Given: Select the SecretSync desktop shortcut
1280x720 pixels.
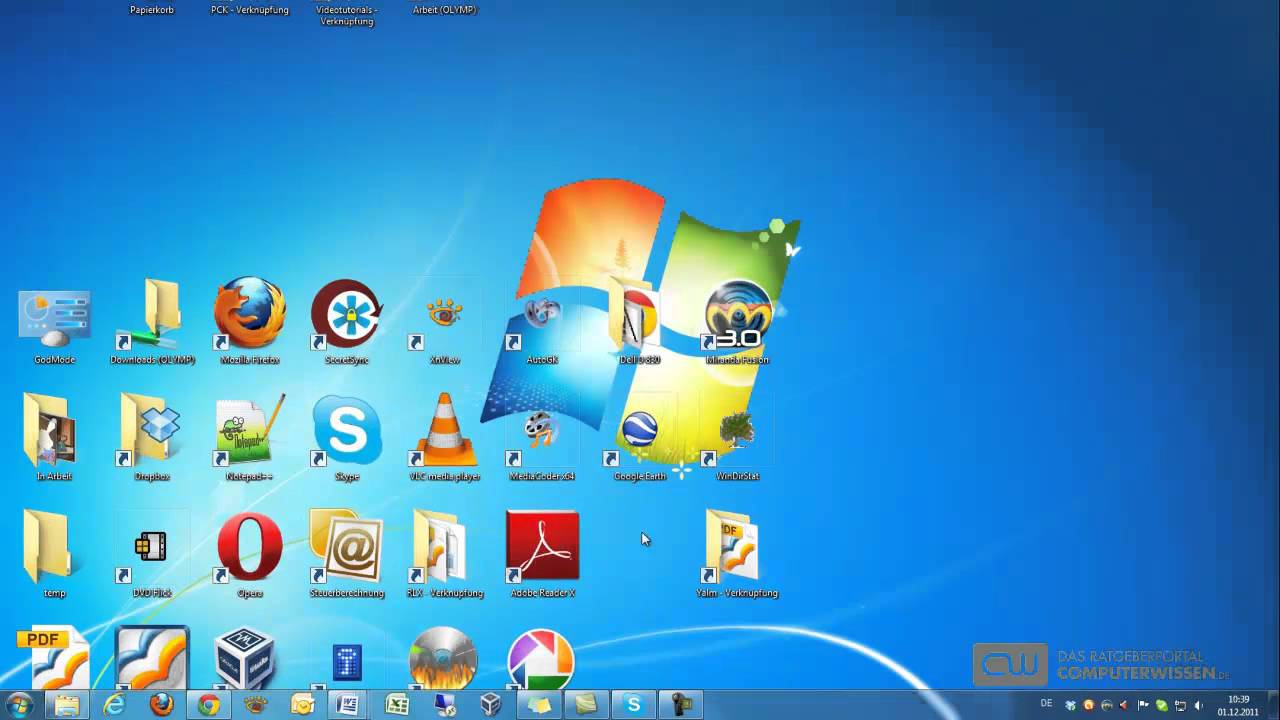Looking at the screenshot, I should point(346,320).
